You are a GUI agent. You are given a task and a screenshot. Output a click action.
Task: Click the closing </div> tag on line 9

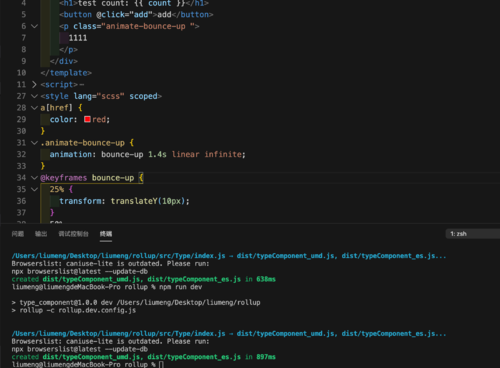(64, 61)
